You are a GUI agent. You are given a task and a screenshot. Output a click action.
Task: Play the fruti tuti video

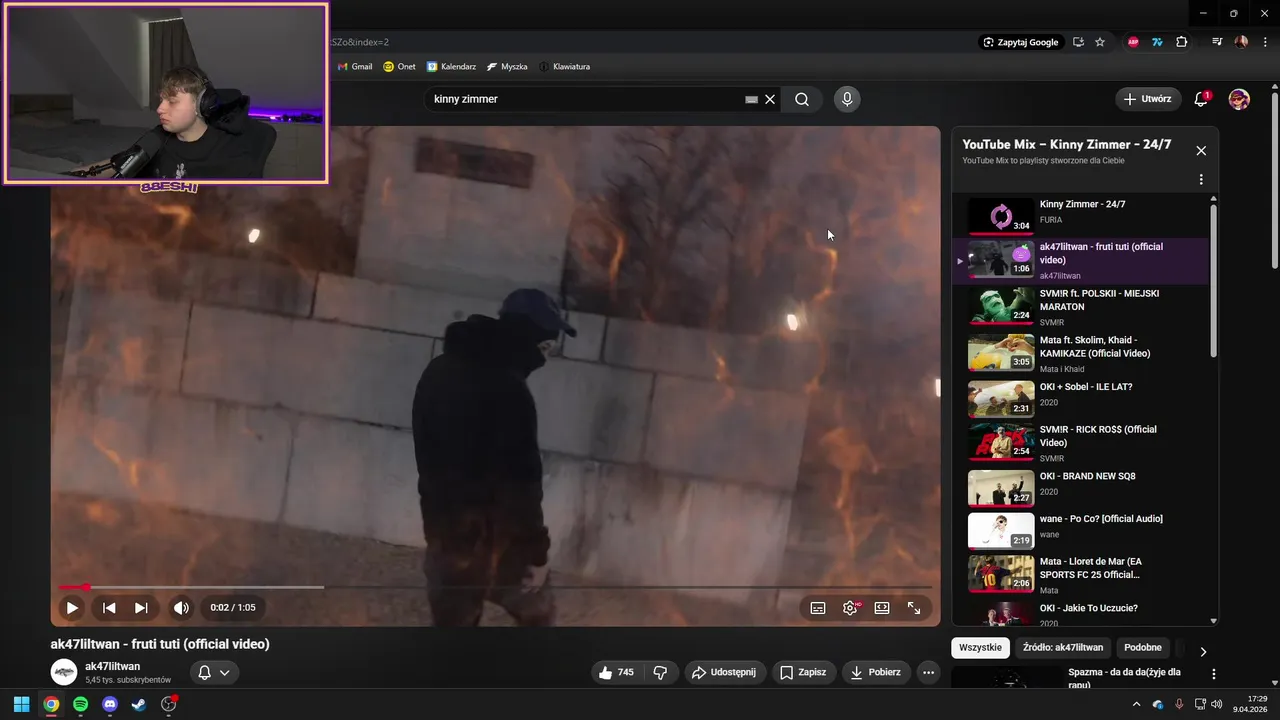point(72,607)
